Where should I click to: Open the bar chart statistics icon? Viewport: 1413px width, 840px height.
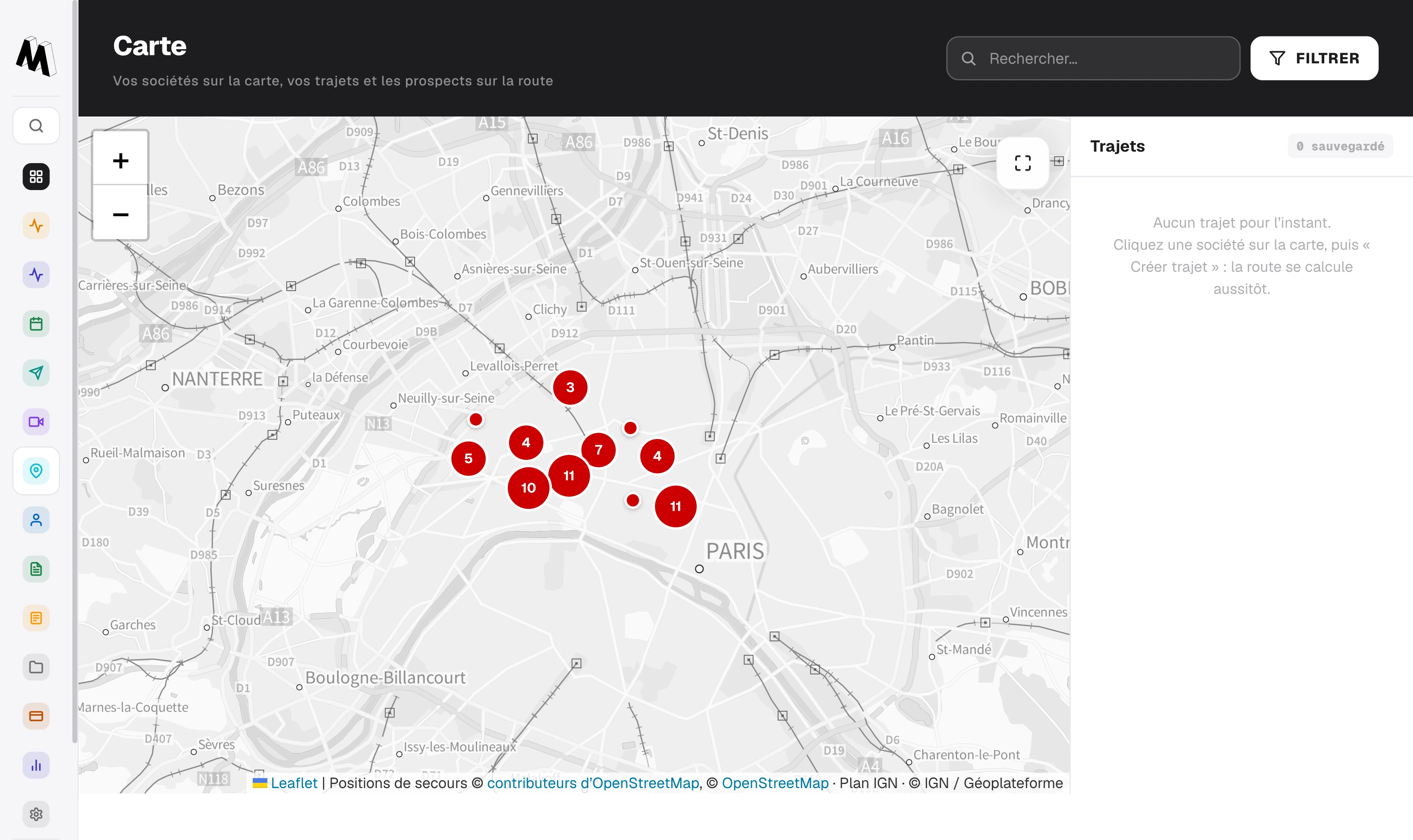coord(36,765)
